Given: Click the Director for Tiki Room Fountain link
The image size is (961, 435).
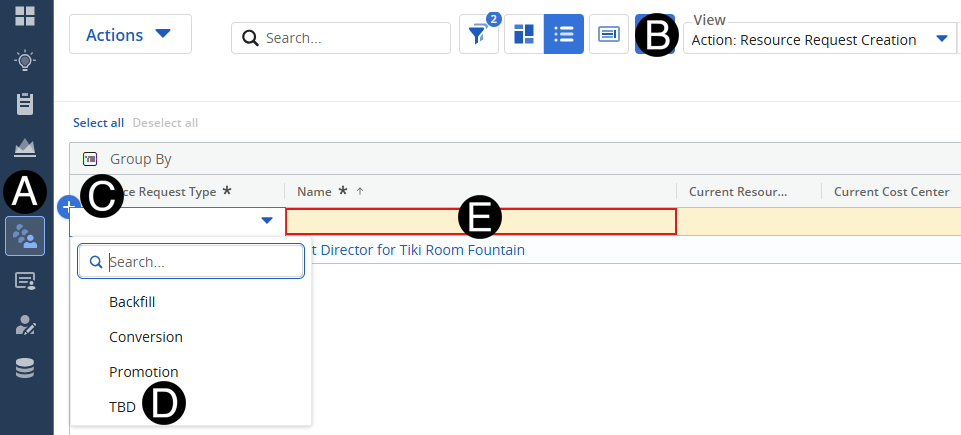Looking at the screenshot, I should coord(420,250).
